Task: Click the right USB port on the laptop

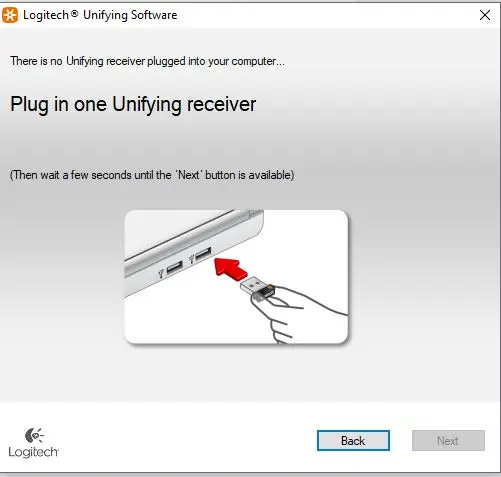Action: click(203, 254)
